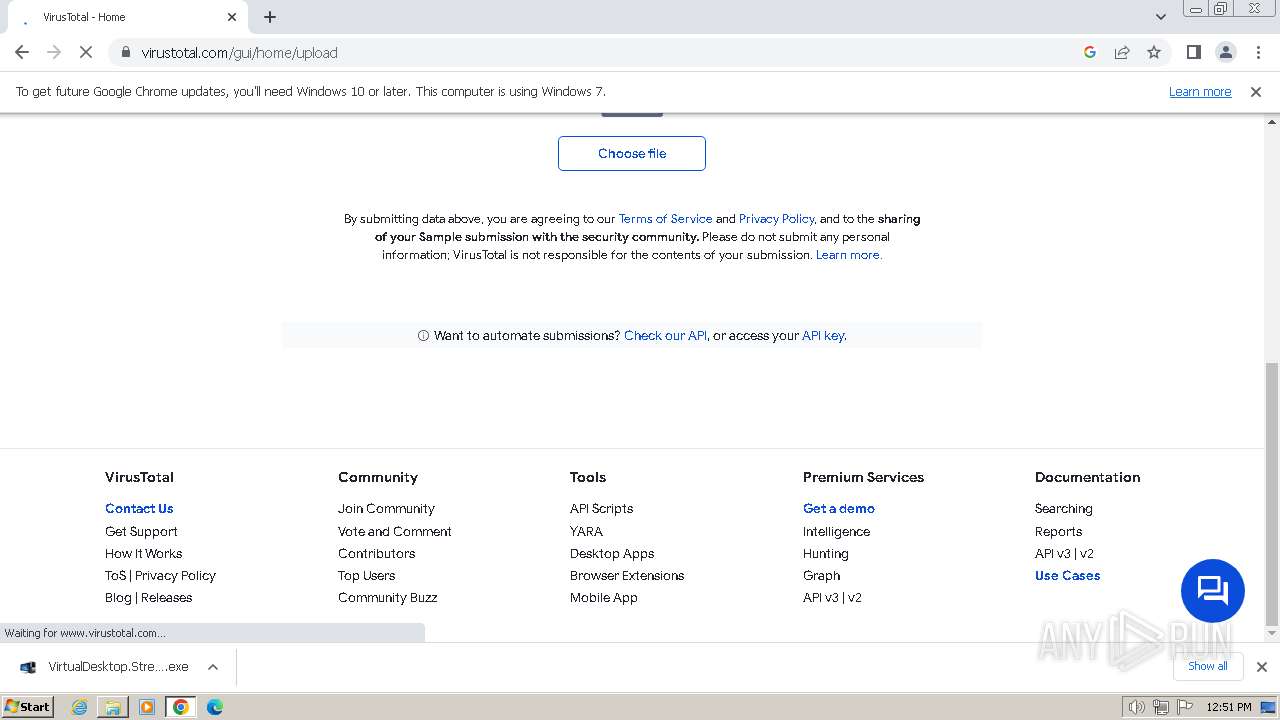1280x720 pixels.
Task: Click Learn more after submission notice
Action: (849, 254)
